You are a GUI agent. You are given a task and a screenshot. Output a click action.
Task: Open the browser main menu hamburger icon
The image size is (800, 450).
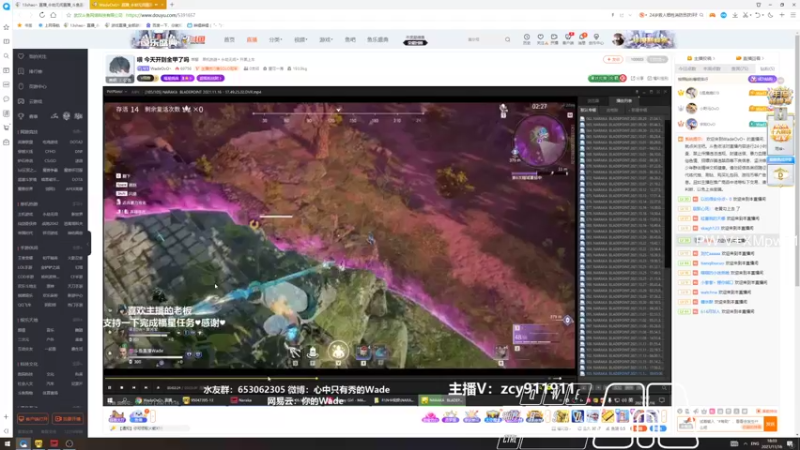coord(793,15)
